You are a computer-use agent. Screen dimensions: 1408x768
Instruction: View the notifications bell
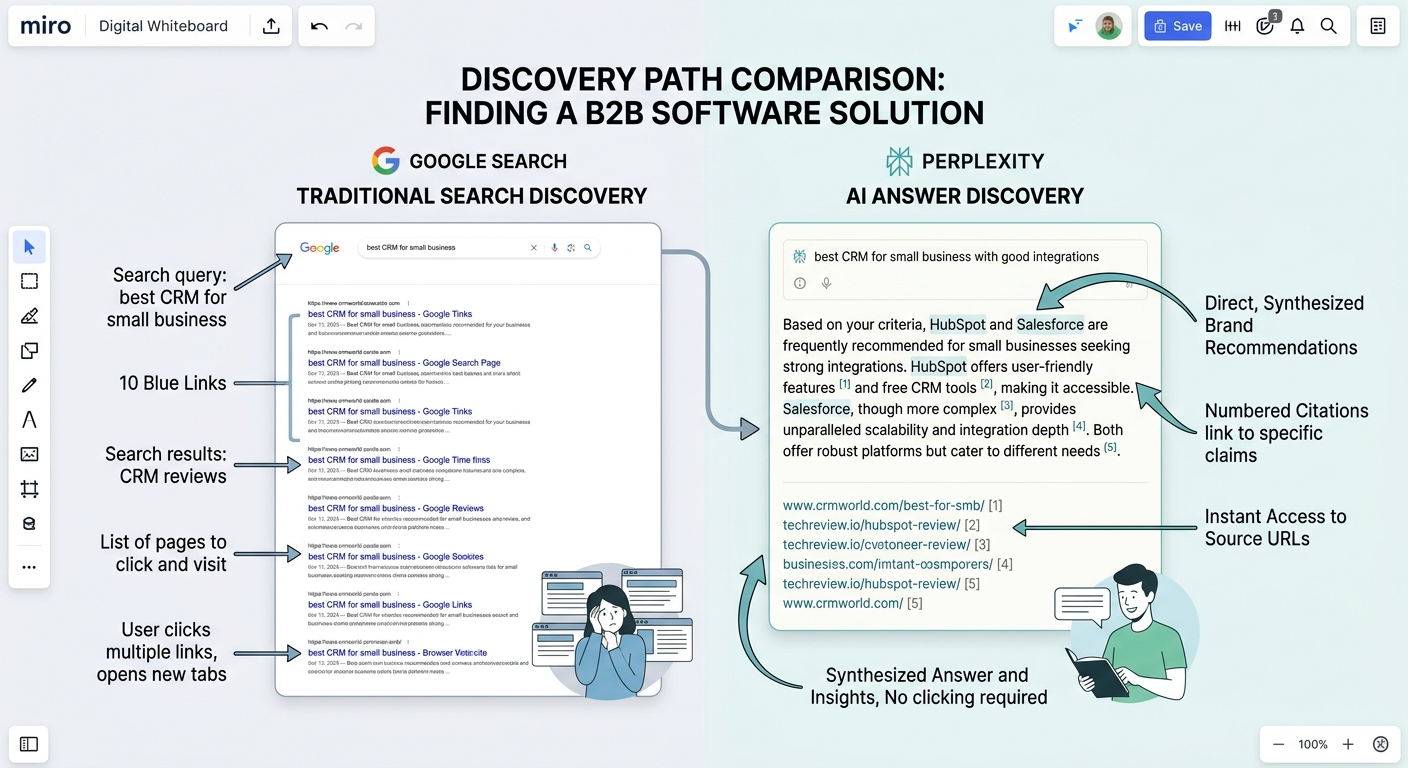[x=1297, y=26]
